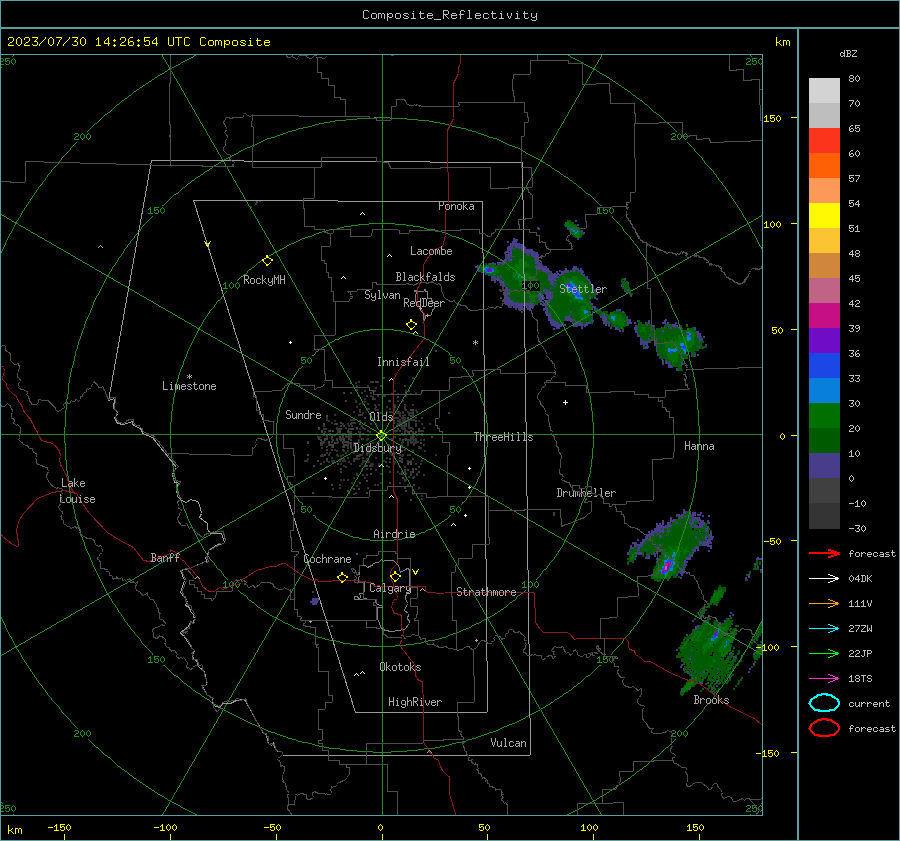900x841 pixels.
Task: Click the Okotoks town label
Action: [400, 667]
